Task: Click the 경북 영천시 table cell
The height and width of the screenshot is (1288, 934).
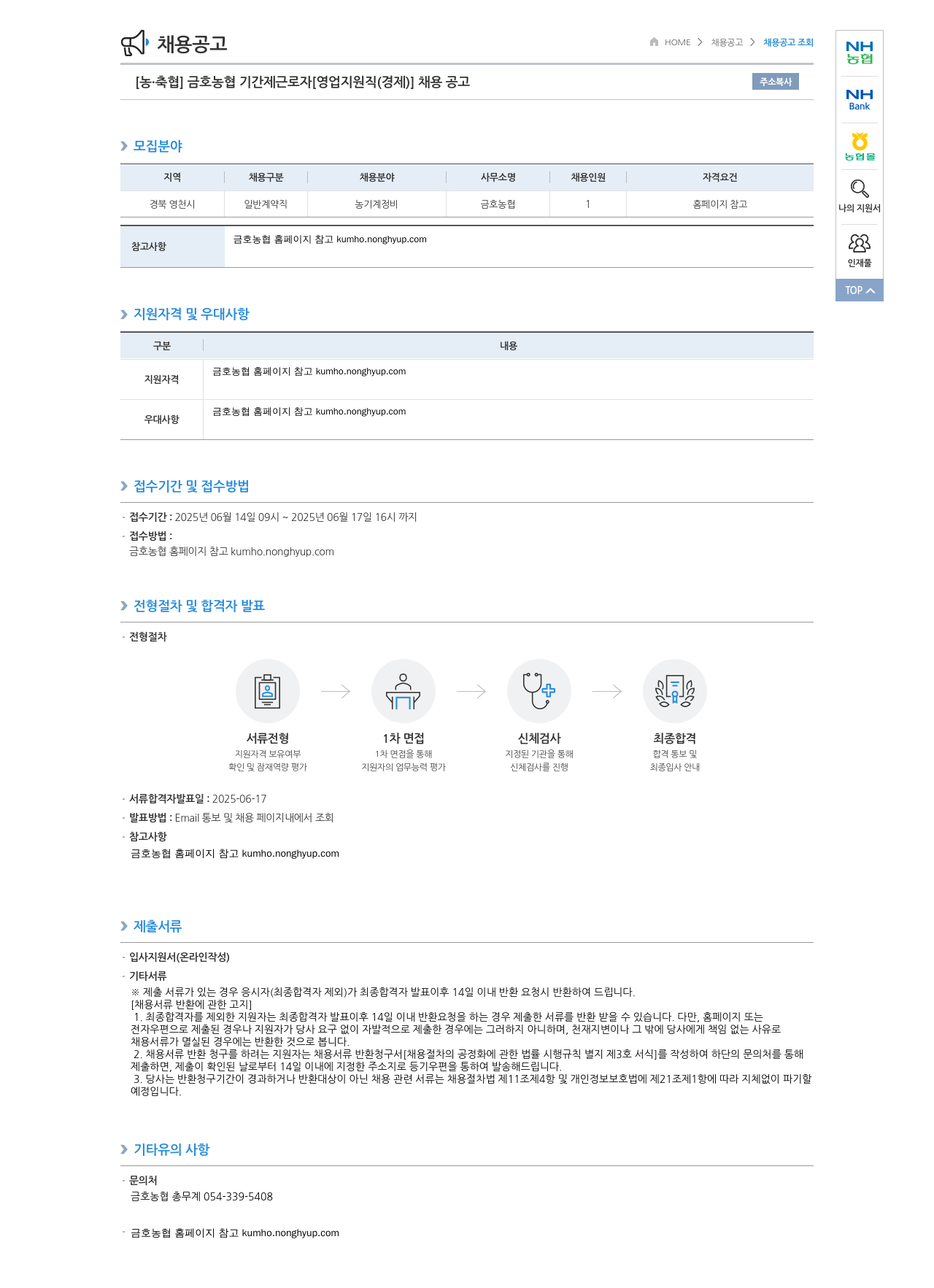Action: pyautogui.click(x=172, y=204)
